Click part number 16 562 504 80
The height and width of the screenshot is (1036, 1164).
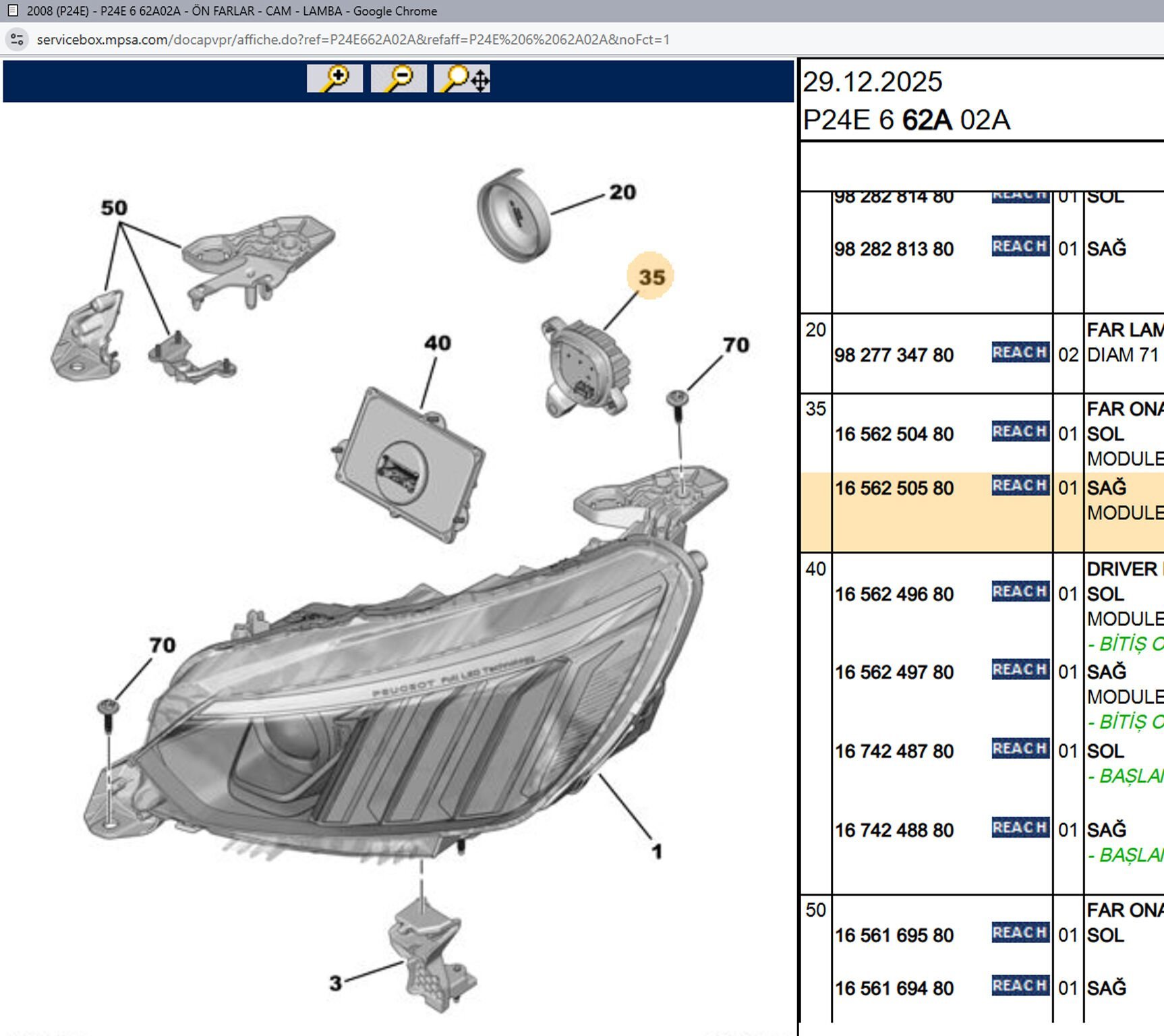894,434
